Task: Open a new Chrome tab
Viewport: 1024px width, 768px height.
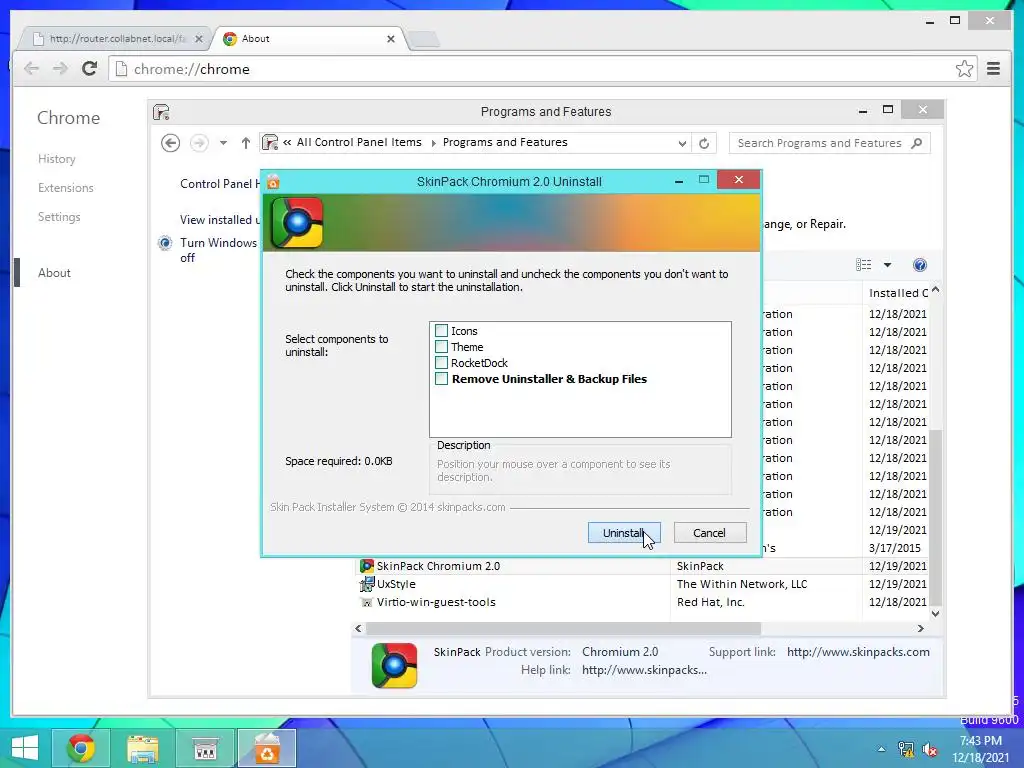Action: click(x=424, y=39)
